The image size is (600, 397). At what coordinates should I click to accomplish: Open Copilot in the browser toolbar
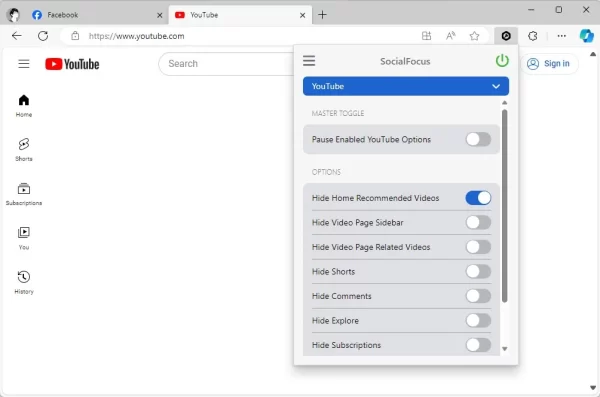586,36
